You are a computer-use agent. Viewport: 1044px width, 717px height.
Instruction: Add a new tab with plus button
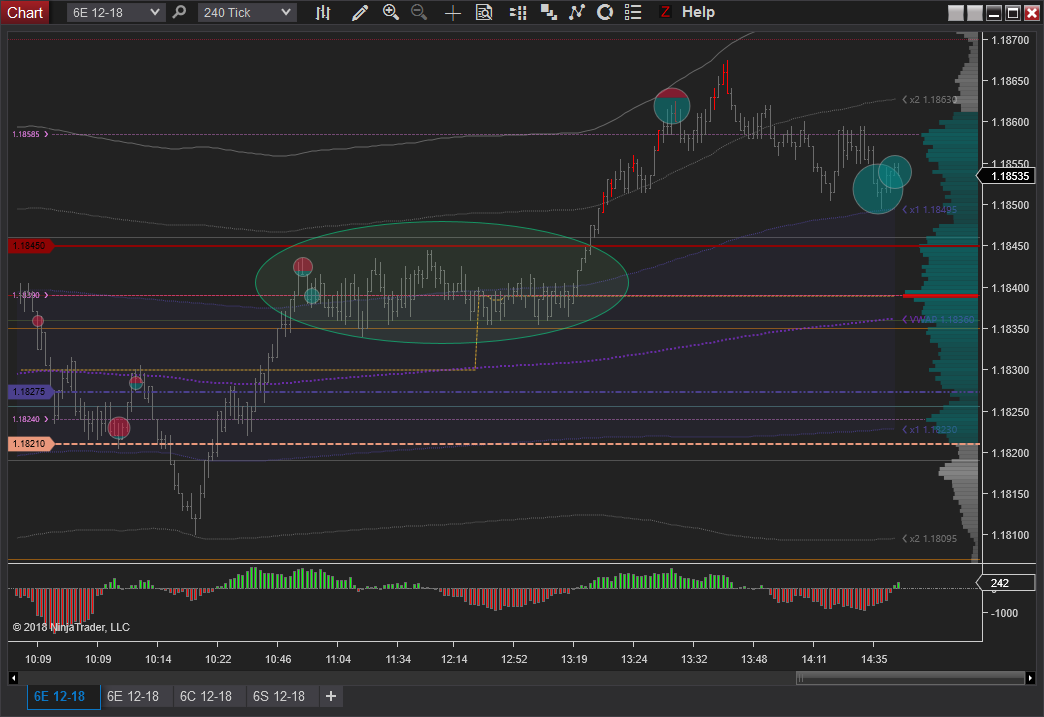pyautogui.click(x=331, y=696)
